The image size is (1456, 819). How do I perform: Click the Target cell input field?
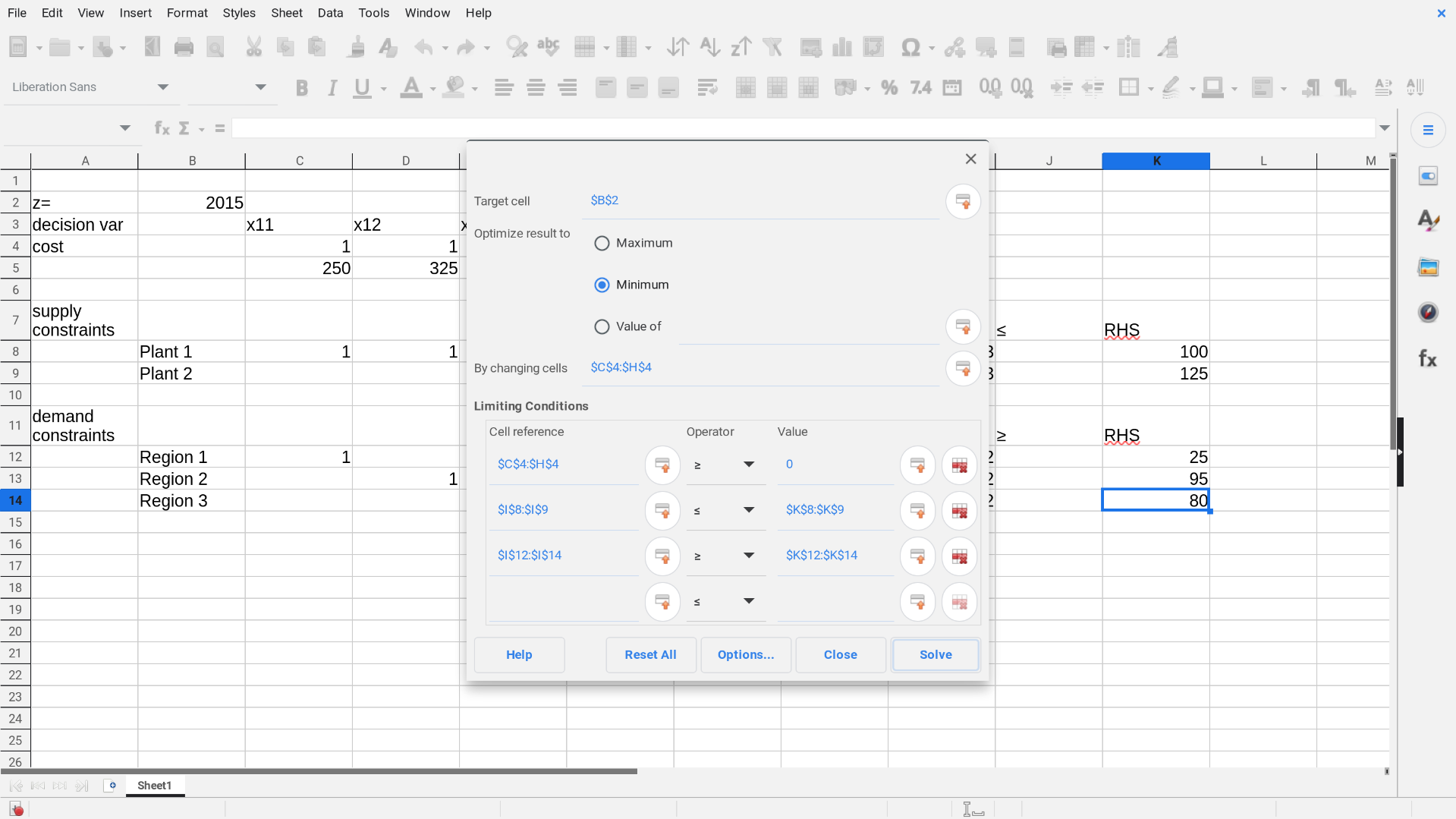click(762, 201)
